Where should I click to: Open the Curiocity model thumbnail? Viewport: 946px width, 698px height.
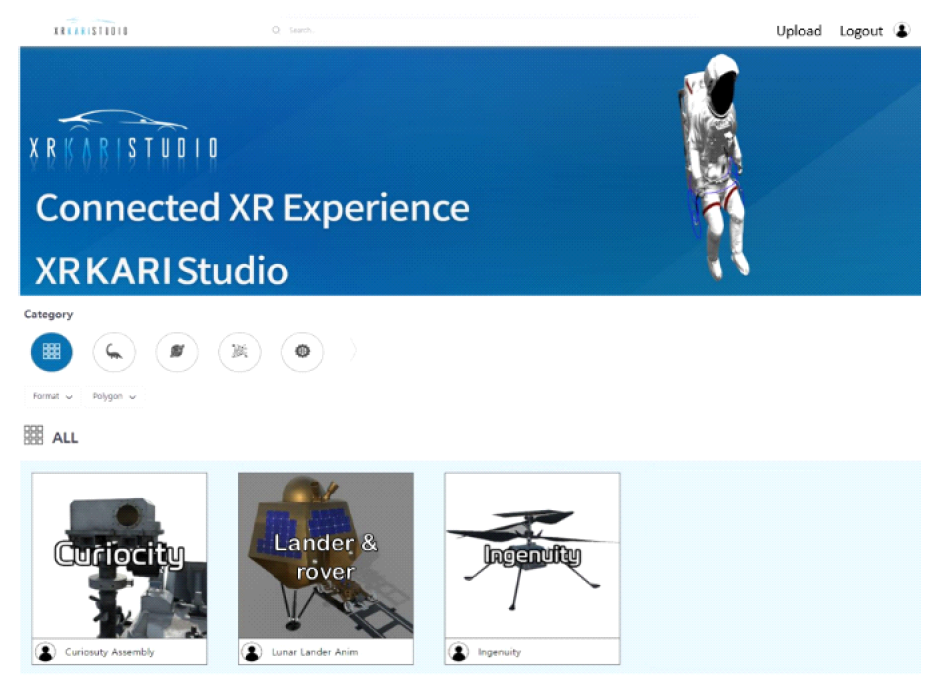click(x=119, y=556)
